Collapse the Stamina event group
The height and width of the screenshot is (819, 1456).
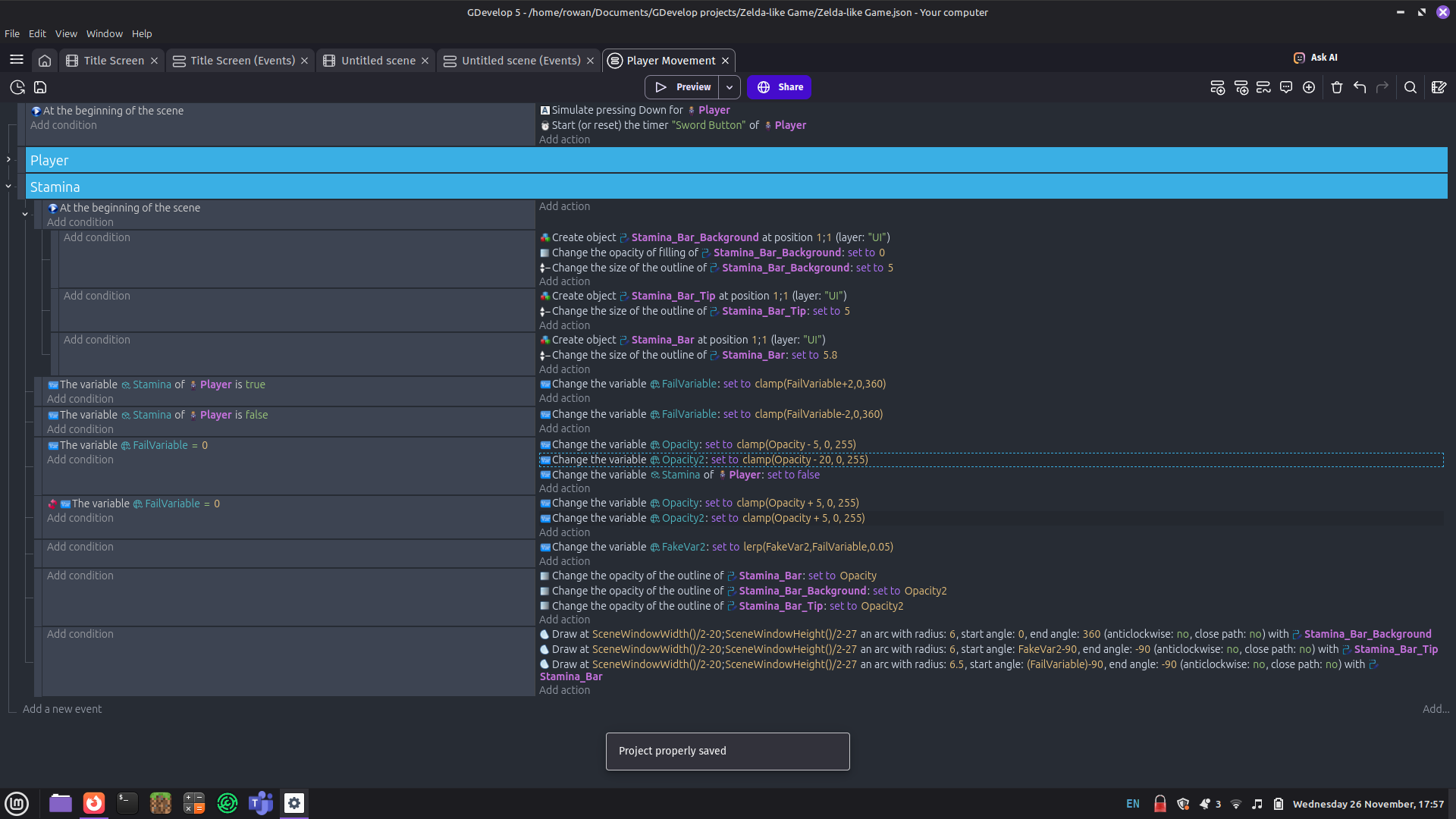(8, 186)
